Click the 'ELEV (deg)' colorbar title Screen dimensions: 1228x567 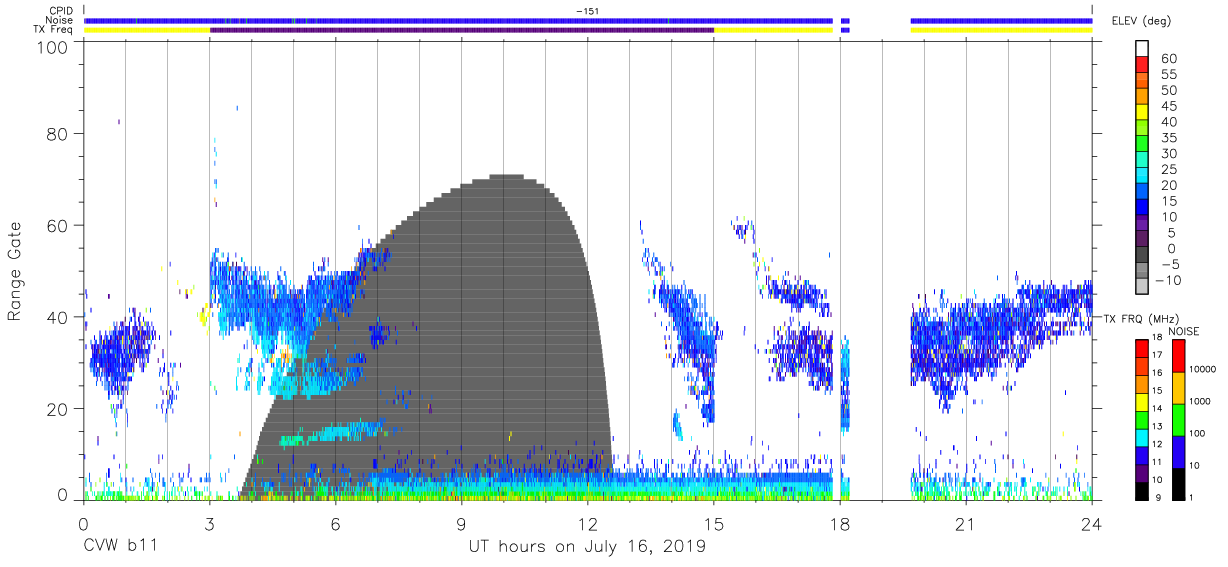pos(1141,21)
